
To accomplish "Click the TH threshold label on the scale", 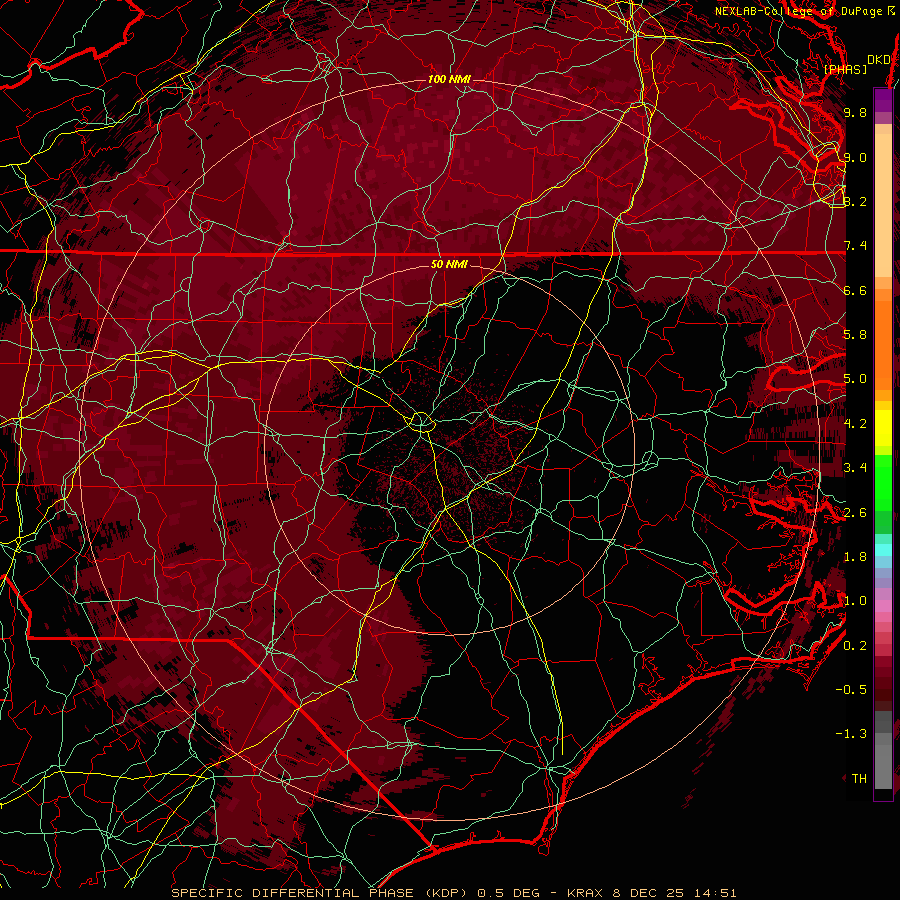I will coord(859,779).
